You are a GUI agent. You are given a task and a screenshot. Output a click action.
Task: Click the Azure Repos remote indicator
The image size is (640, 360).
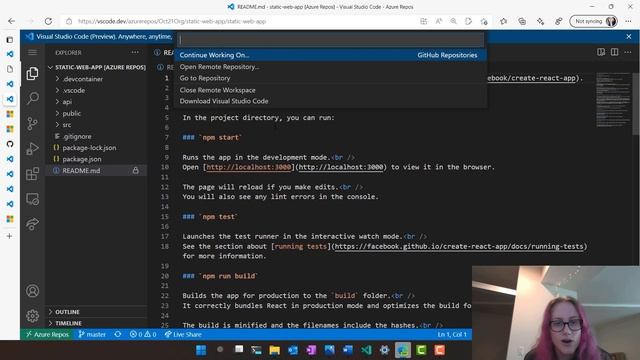(47, 334)
